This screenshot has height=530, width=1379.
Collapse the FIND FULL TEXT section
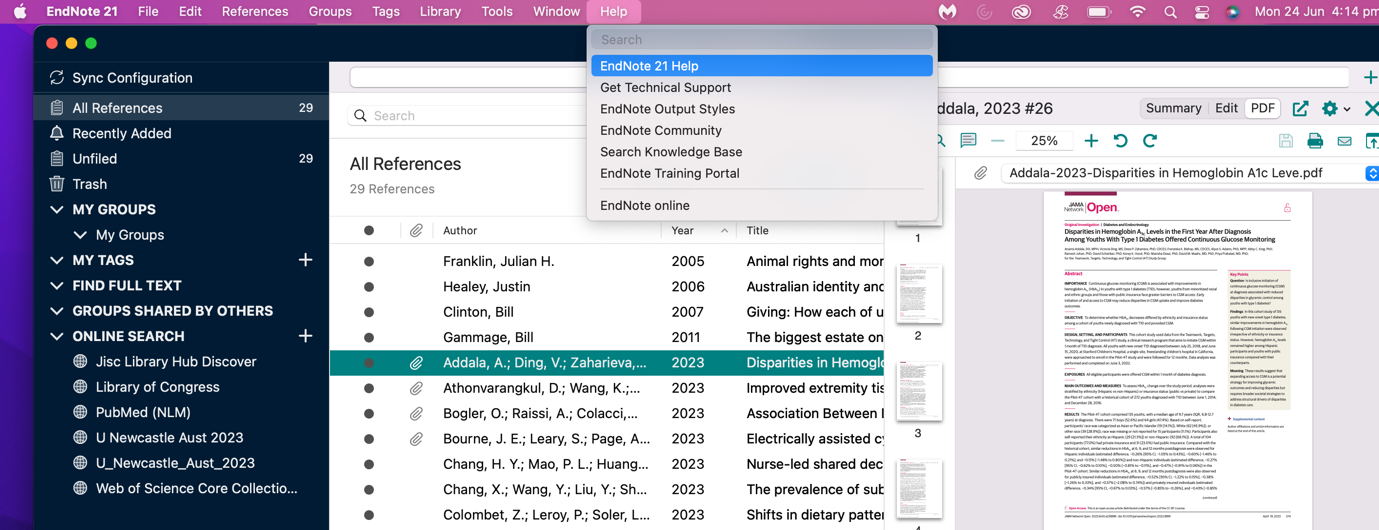point(57,285)
